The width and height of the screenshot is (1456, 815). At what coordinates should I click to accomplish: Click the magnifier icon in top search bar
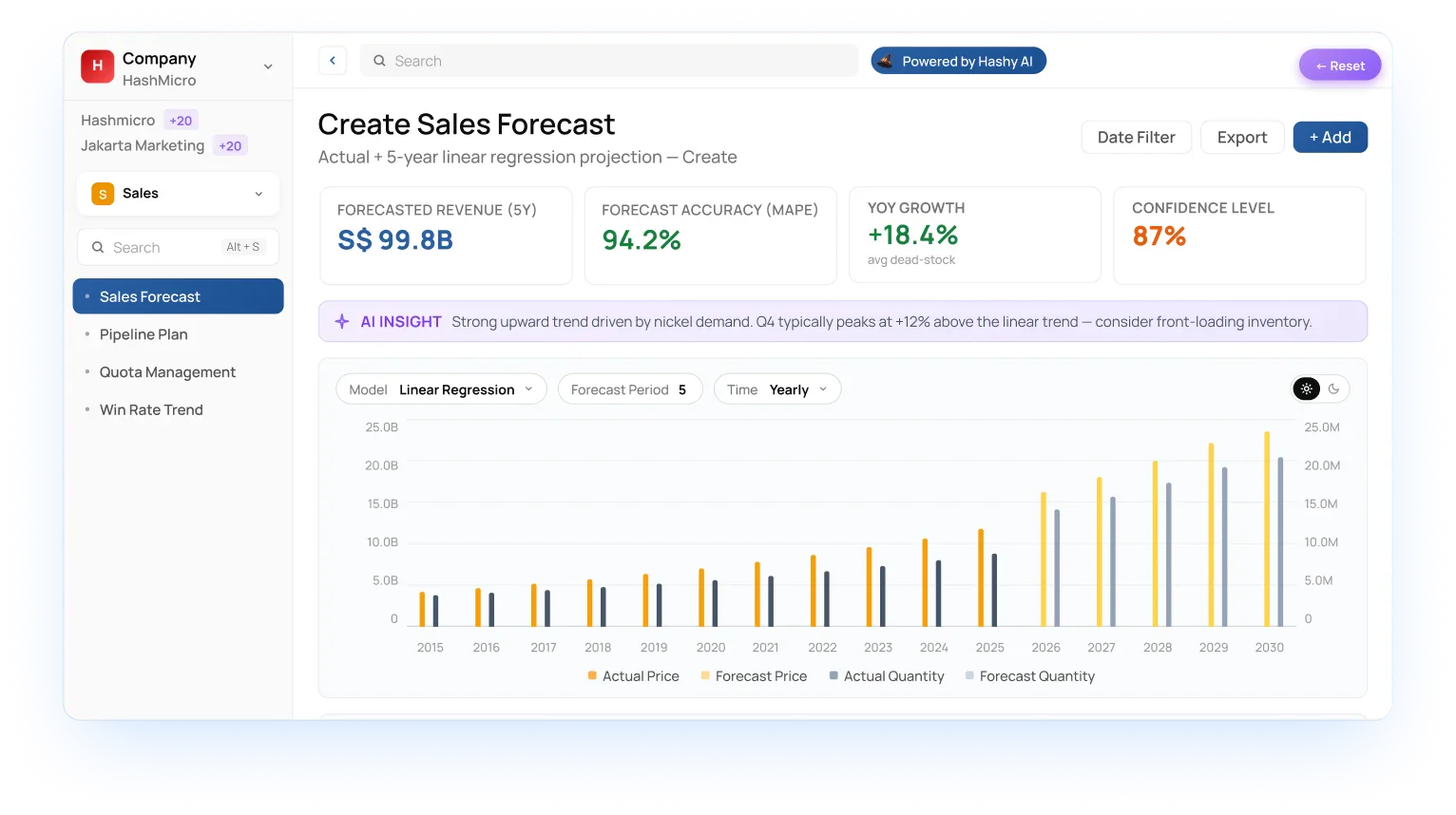click(379, 61)
